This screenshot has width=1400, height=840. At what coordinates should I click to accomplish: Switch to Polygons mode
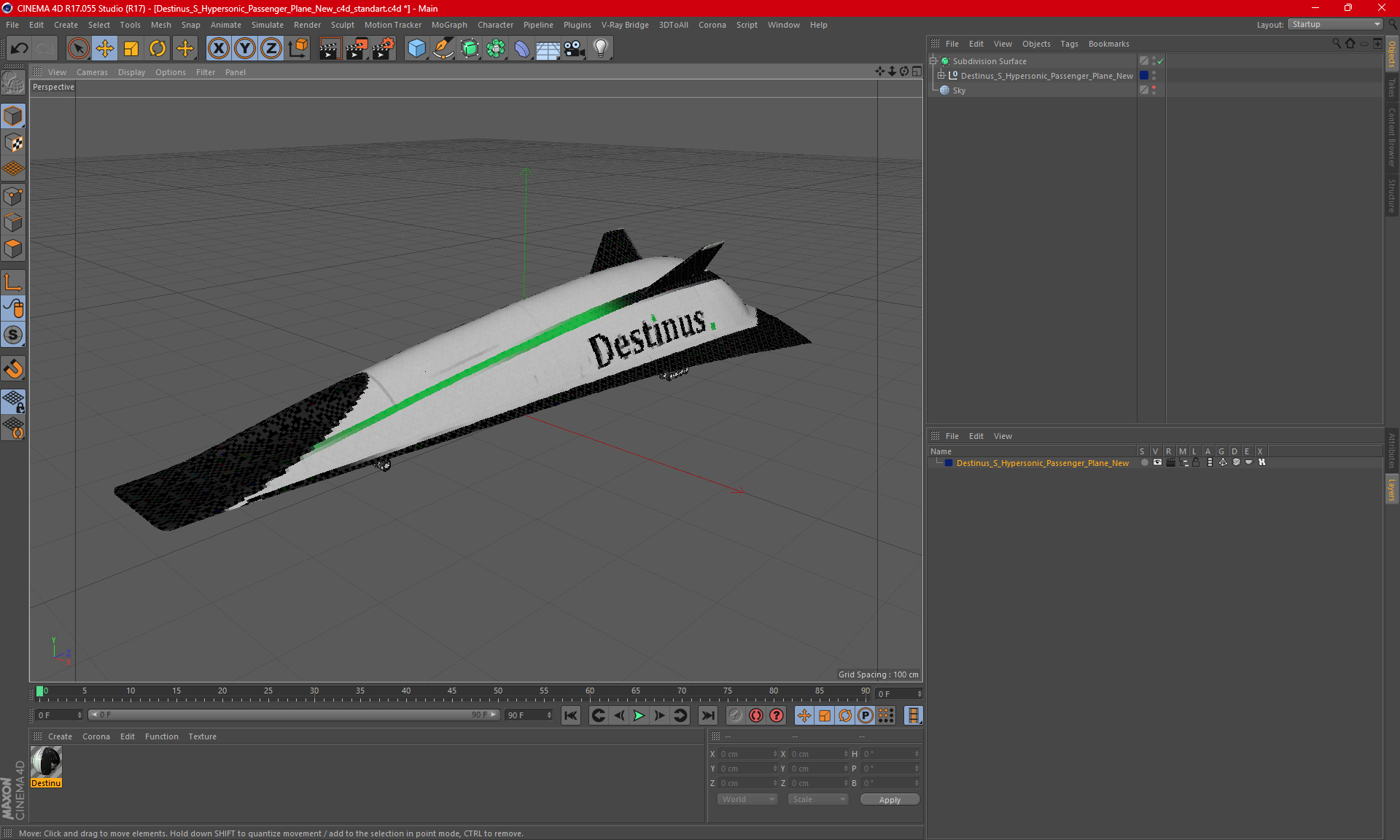[x=13, y=249]
